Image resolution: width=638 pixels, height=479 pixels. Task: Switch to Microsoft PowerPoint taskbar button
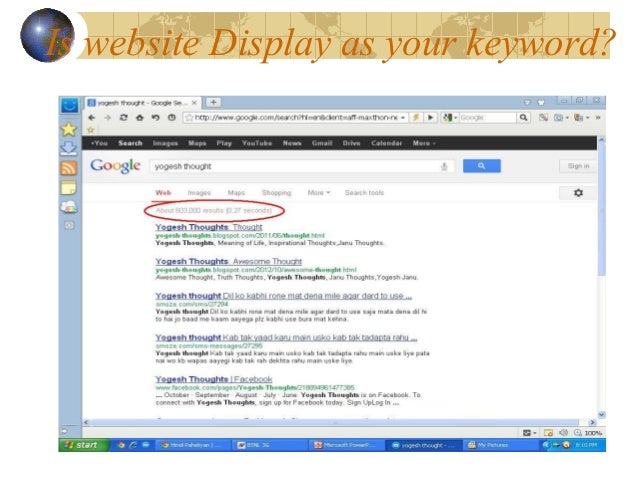(x=346, y=445)
